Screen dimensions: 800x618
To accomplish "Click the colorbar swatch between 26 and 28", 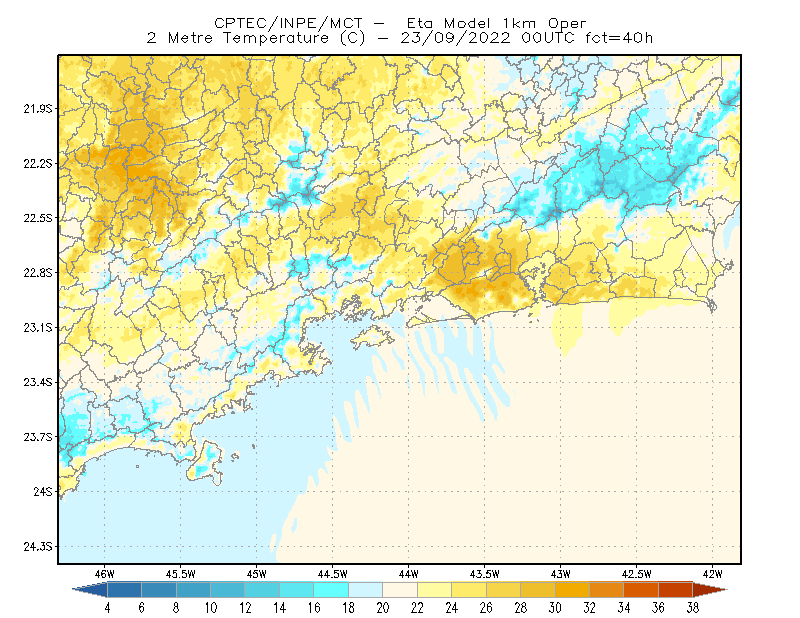I will click(503, 590).
